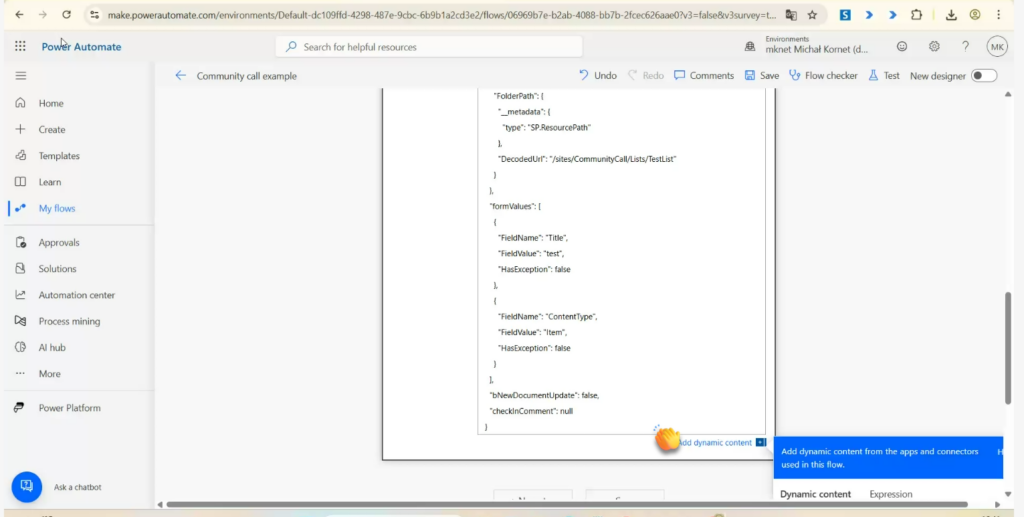The width and height of the screenshot is (1024, 517).
Task: Switch to Dynamic content tab
Action: tap(815, 494)
